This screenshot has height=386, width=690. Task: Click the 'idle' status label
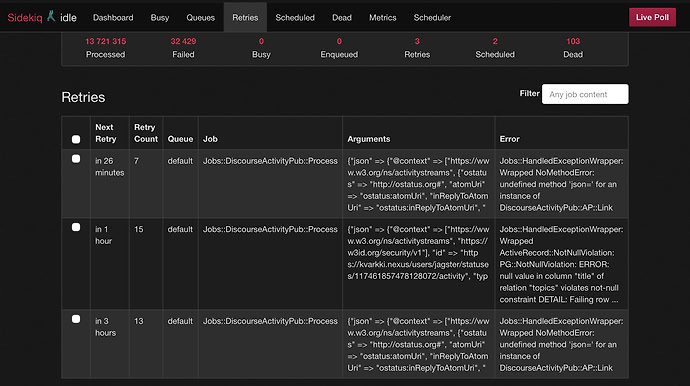(x=68, y=18)
